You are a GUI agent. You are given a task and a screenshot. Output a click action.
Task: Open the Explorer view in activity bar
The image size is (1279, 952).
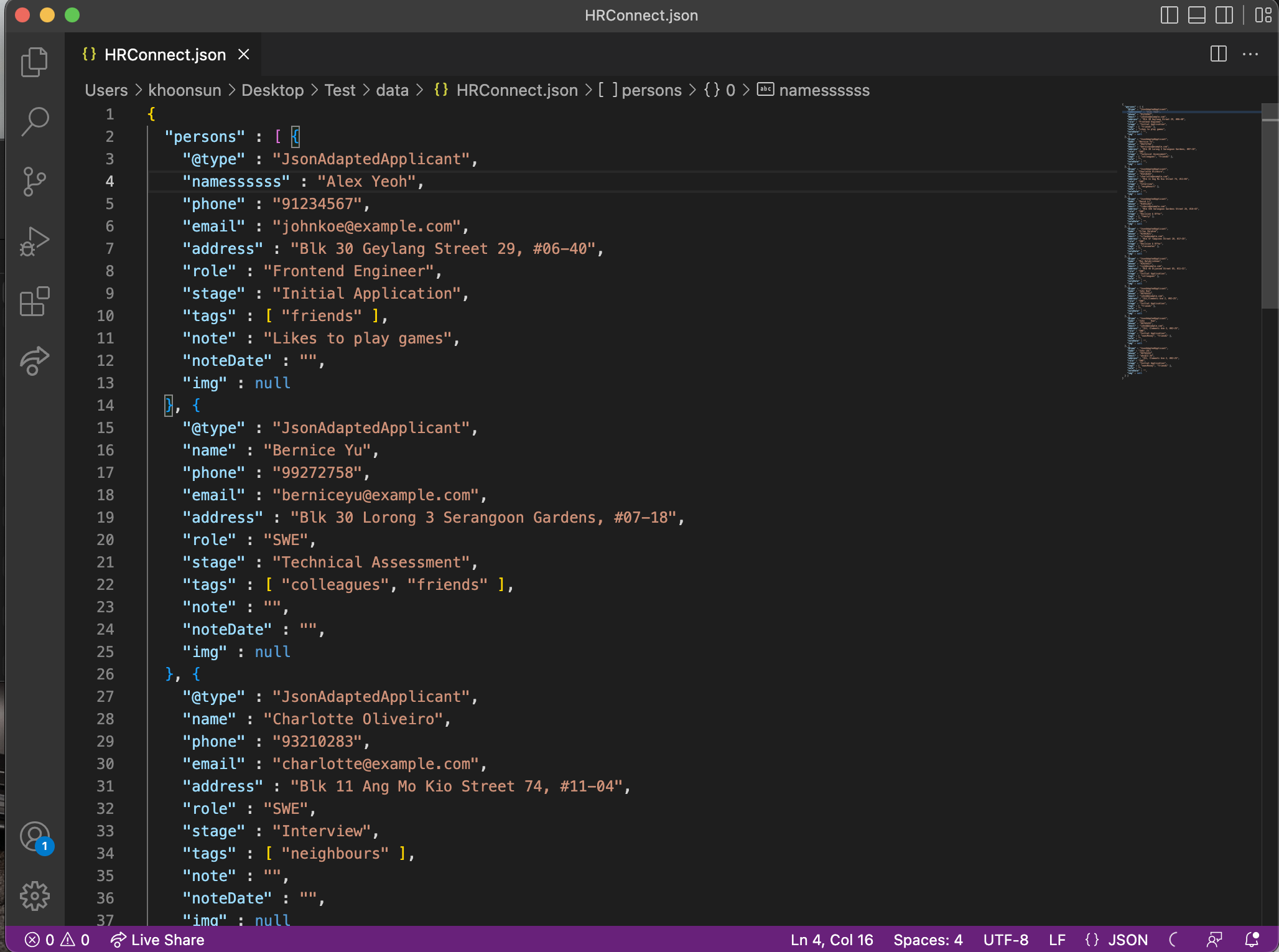[34, 62]
